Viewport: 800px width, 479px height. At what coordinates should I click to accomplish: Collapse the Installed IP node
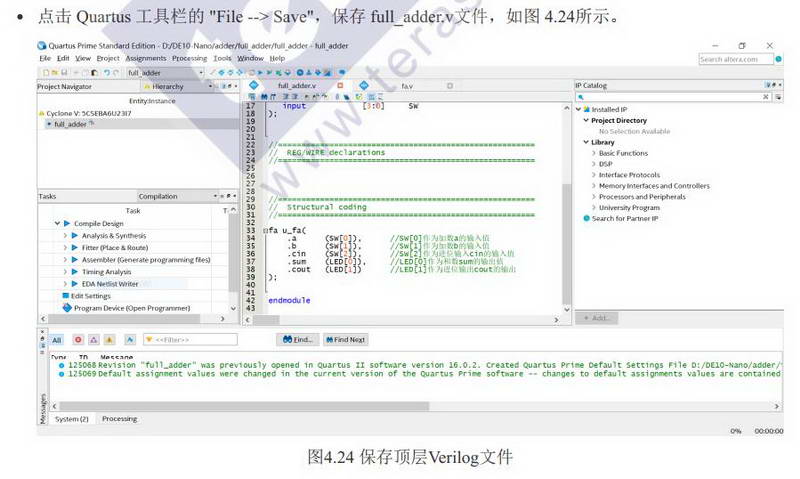(579, 109)
